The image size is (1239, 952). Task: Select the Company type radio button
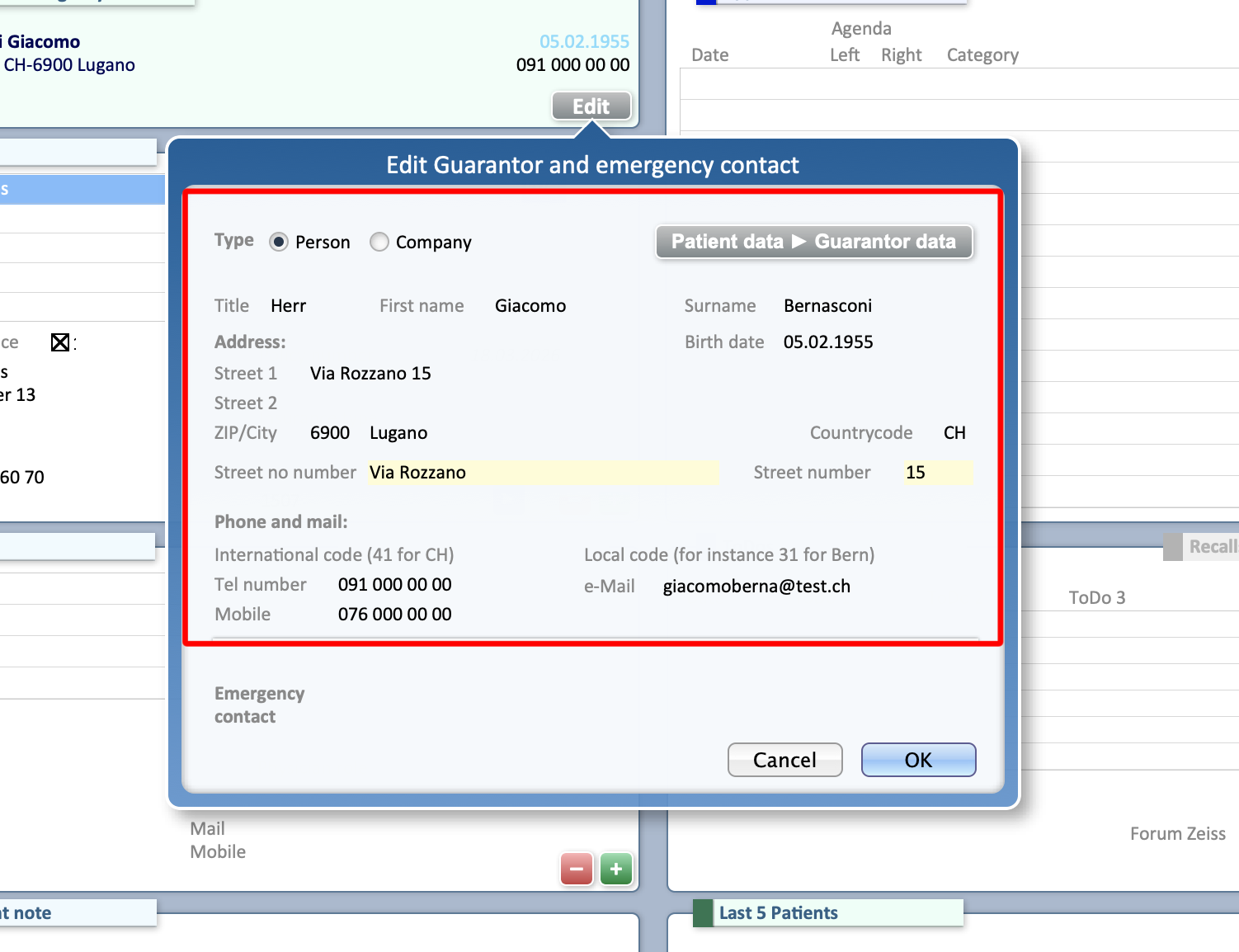click(379, 242)
